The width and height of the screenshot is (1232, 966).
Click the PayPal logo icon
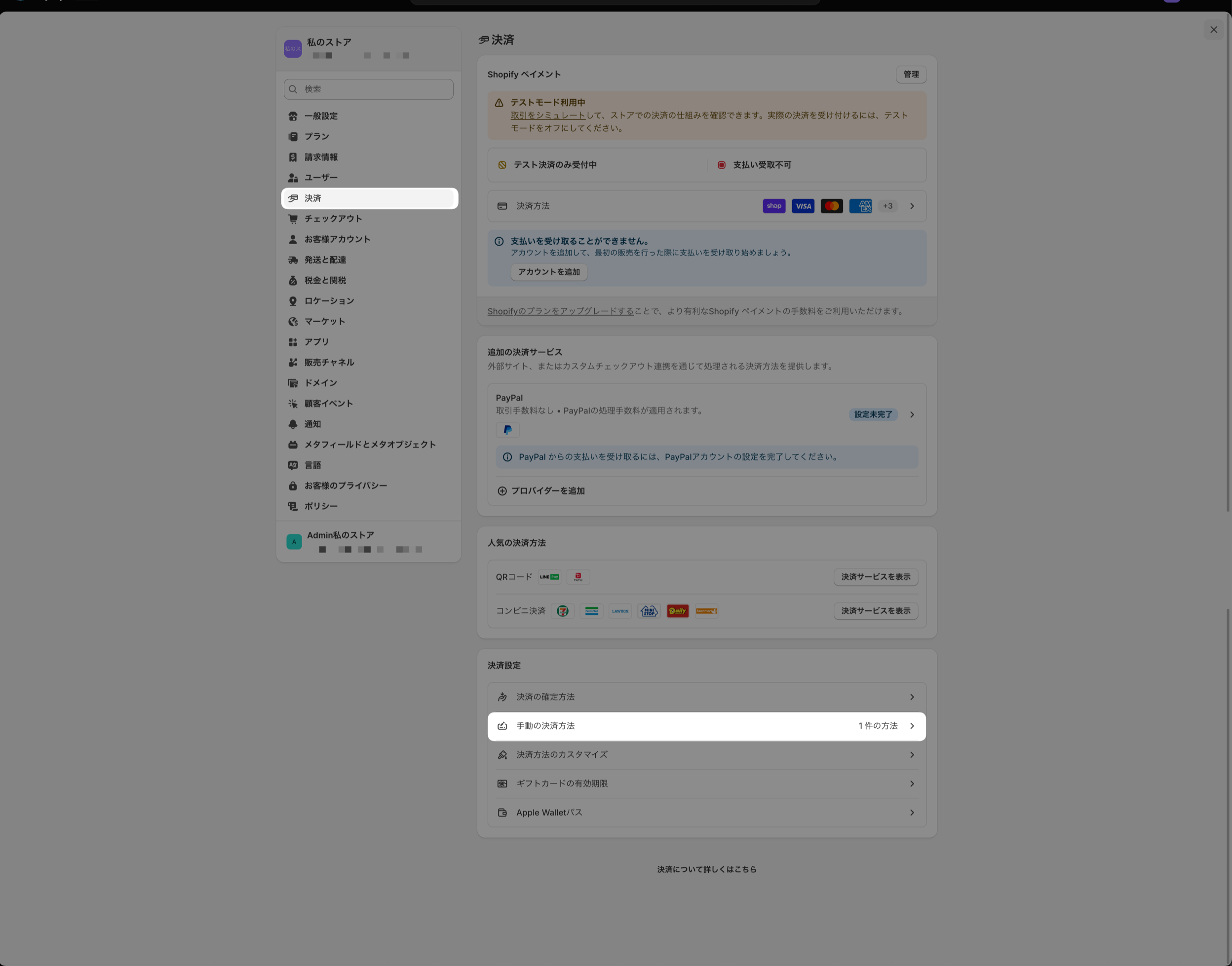pyautogui.click(x=507, y=430)
